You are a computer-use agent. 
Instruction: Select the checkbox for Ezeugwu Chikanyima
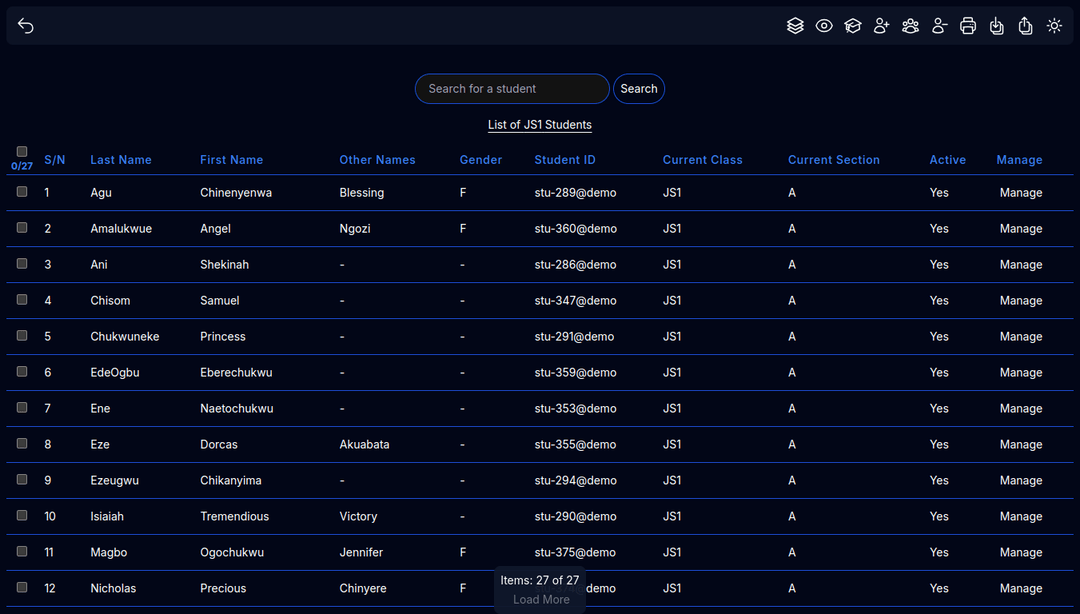click(x=22, y=480)
